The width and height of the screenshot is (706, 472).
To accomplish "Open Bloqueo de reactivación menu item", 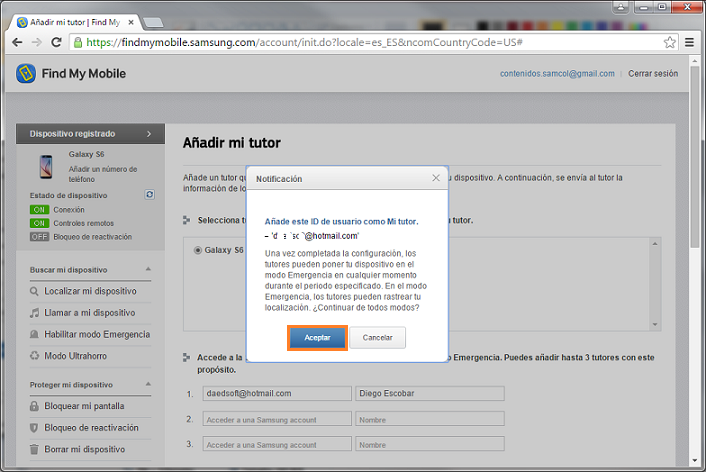I will pos(90,428).
